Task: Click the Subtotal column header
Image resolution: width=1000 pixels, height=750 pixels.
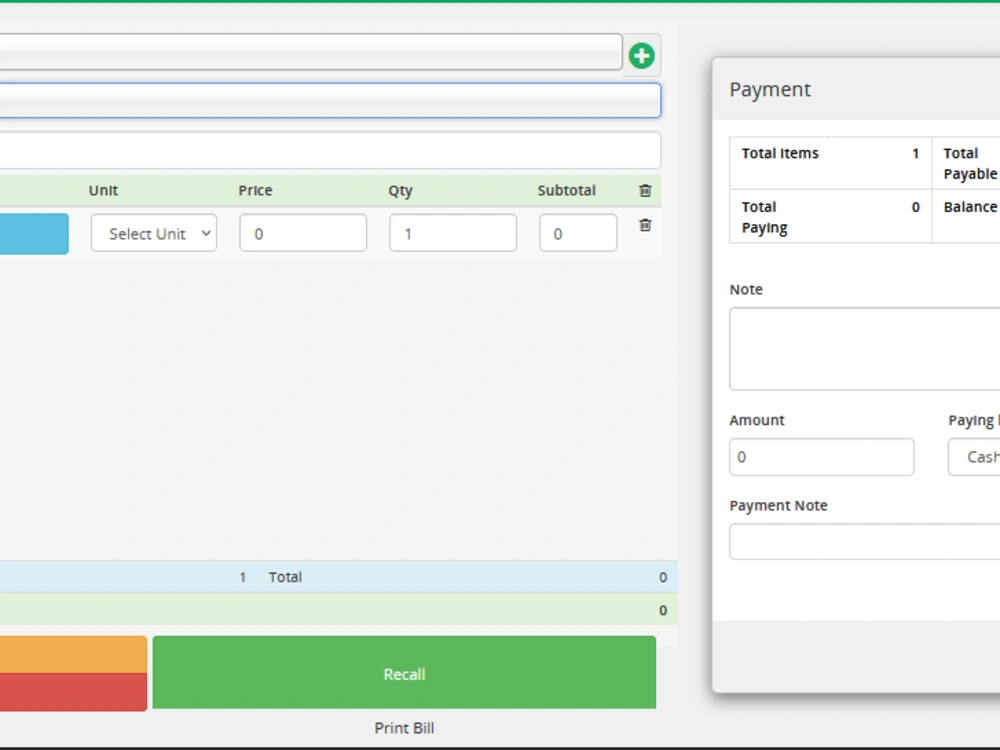Action: pos(566,190)
